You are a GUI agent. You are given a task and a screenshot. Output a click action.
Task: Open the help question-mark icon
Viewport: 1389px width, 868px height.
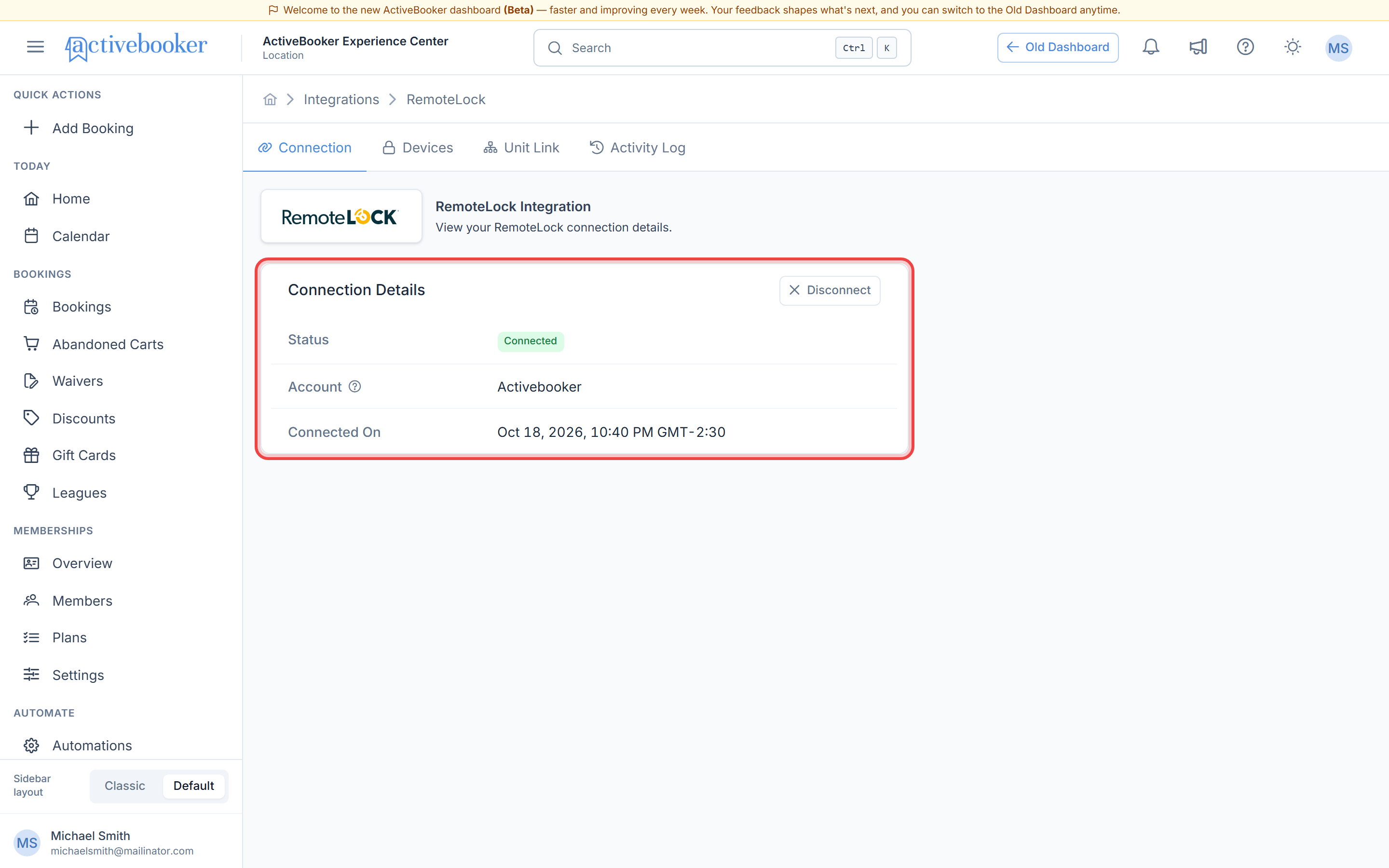1245,47
